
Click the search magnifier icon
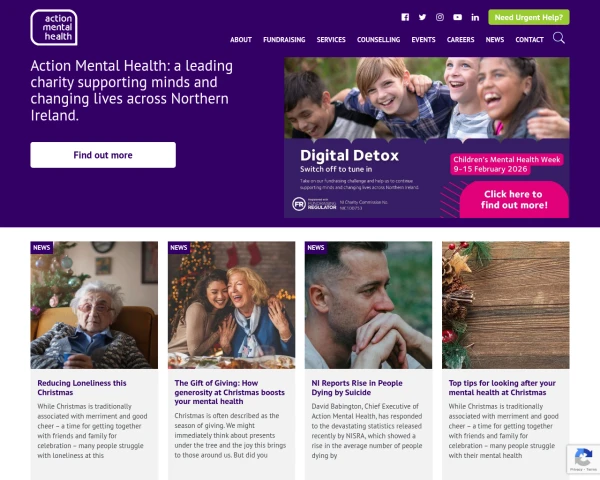pyautogui.click(x=559, y=38)
